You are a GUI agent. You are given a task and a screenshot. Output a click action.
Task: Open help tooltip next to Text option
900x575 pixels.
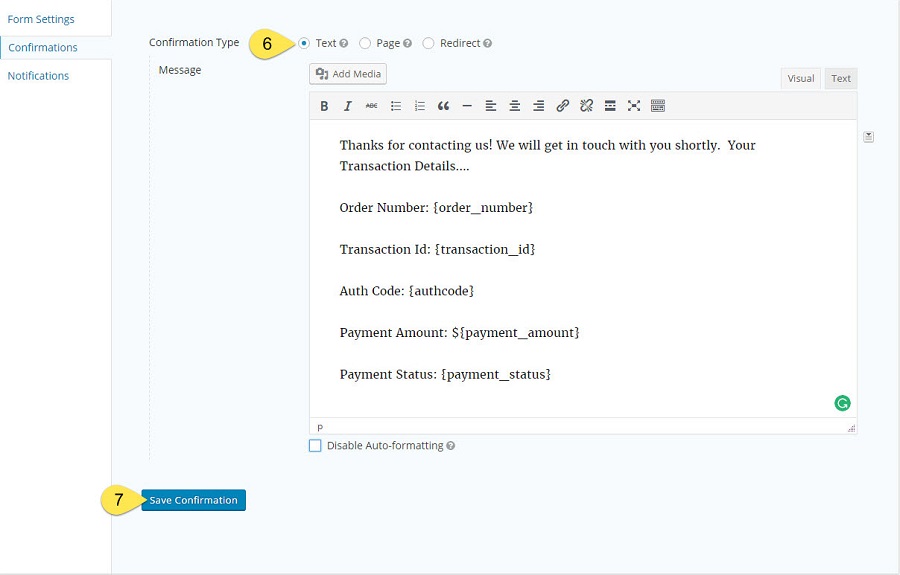pyautogui.click(x=344, y=43)
